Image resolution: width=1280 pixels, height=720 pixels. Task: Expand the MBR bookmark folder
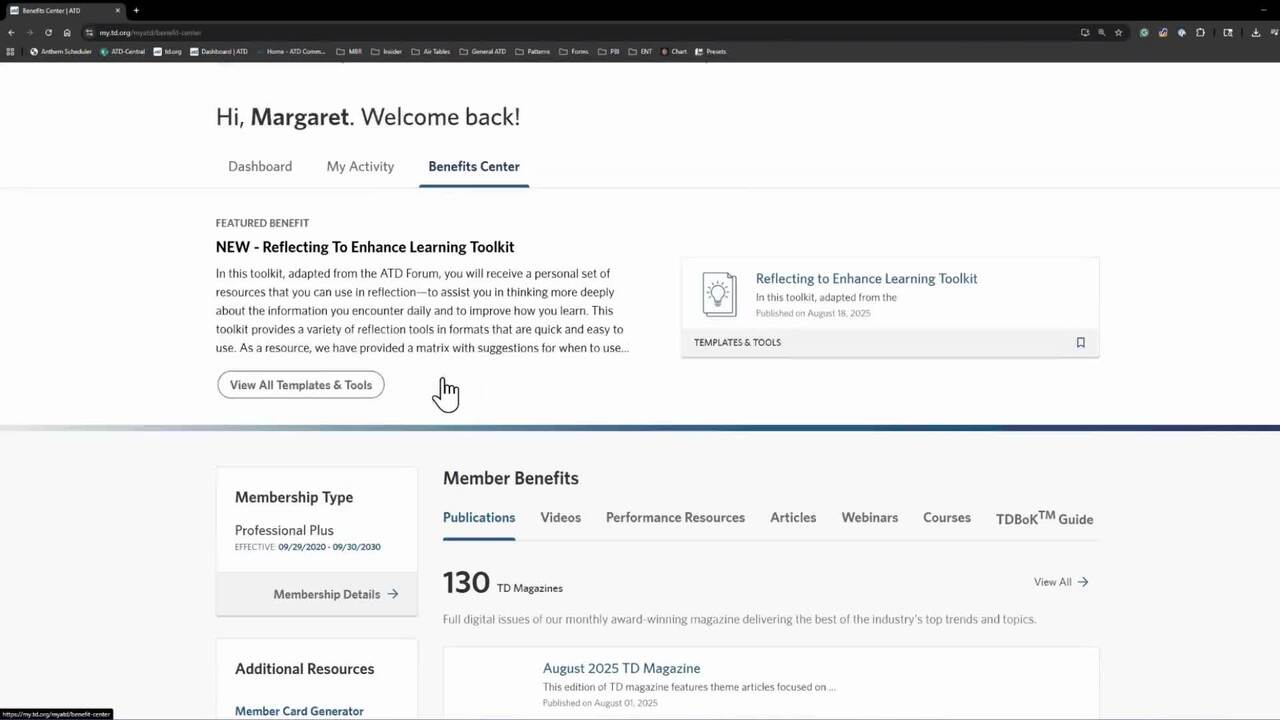click(x=349, y=51)
